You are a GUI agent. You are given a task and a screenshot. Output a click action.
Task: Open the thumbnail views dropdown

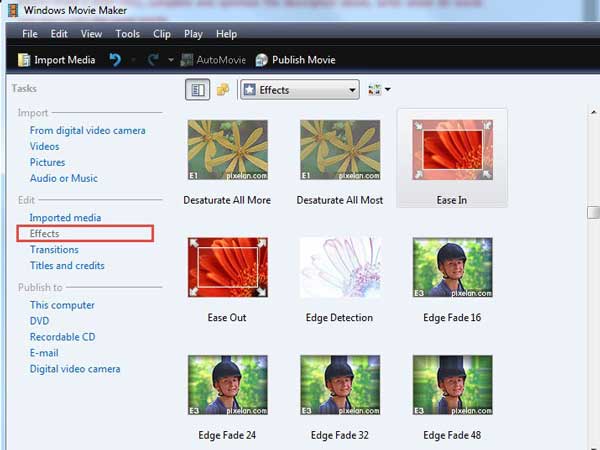[380, 90]
